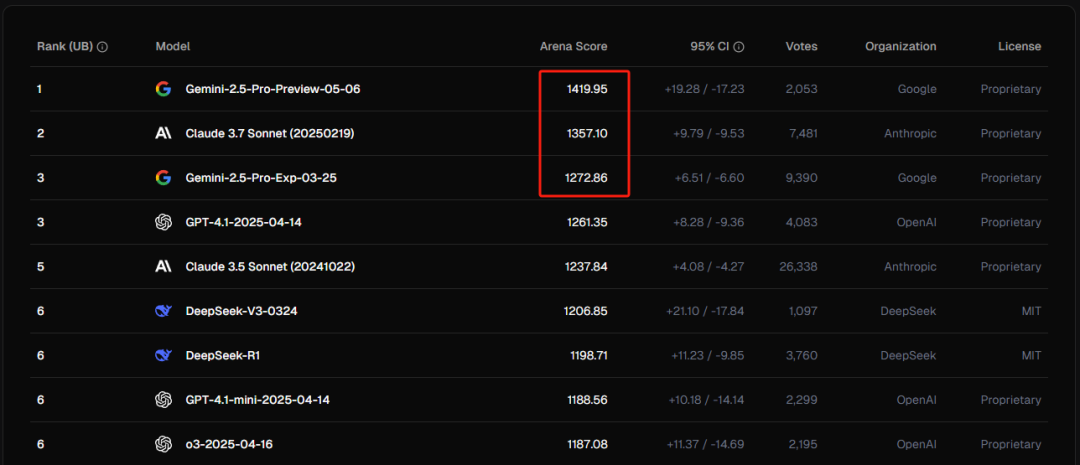The image size is (1080, 465).
Task: Click the DeepSeek logo beside DeepSeek-R1
Action: (x=163, y=355)
